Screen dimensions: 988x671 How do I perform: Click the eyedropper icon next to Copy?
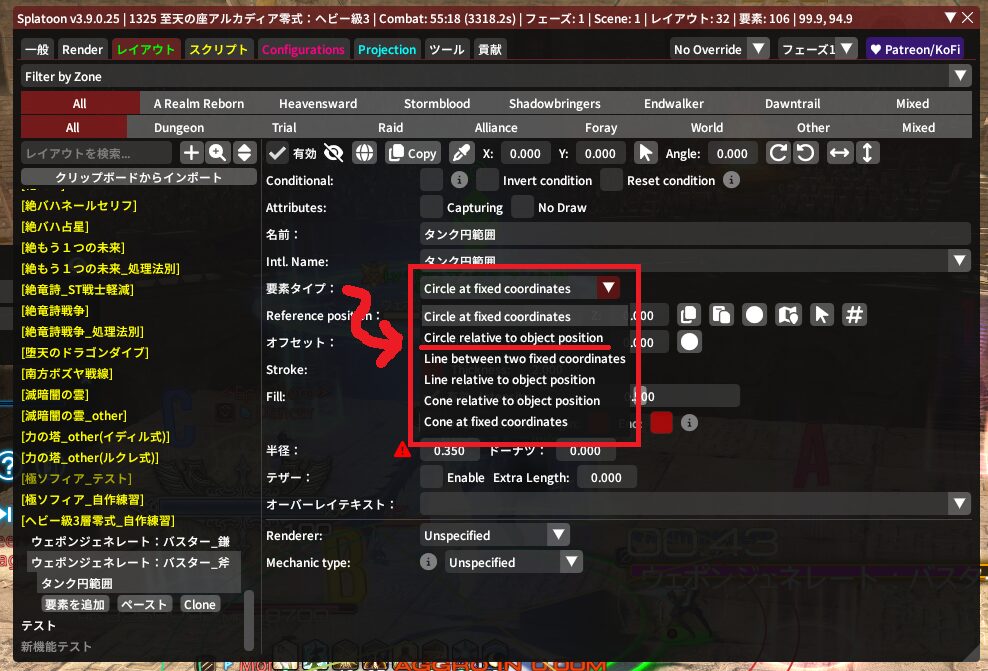[461, 153]
